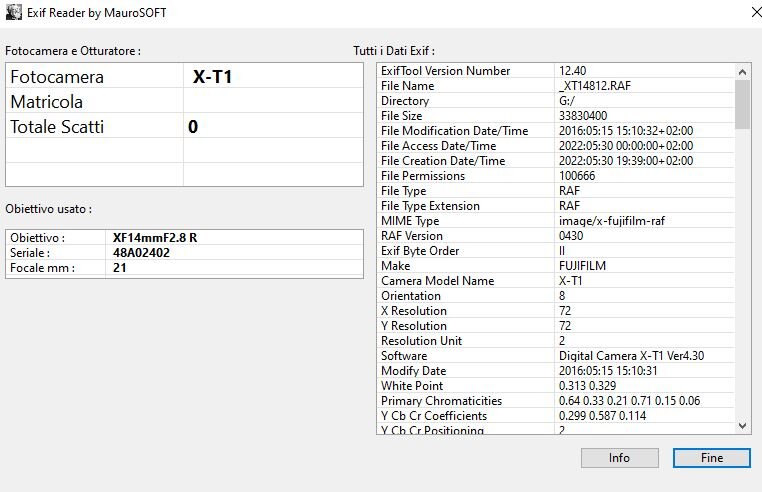Select the MIME Type value image/x-fujifilm-raf
Image resolution: width=762 pixels, height=492 pixels.
point(612,221)
